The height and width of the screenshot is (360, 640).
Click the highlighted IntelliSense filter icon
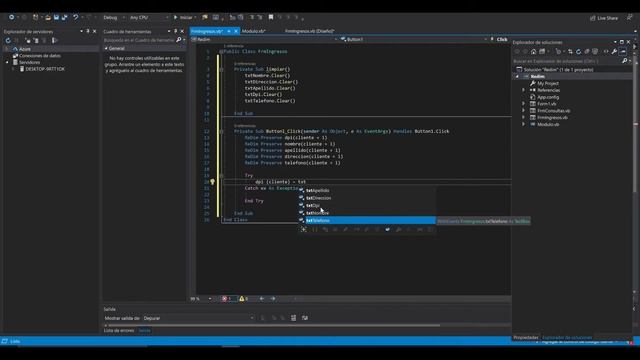[x=387, y=230]
